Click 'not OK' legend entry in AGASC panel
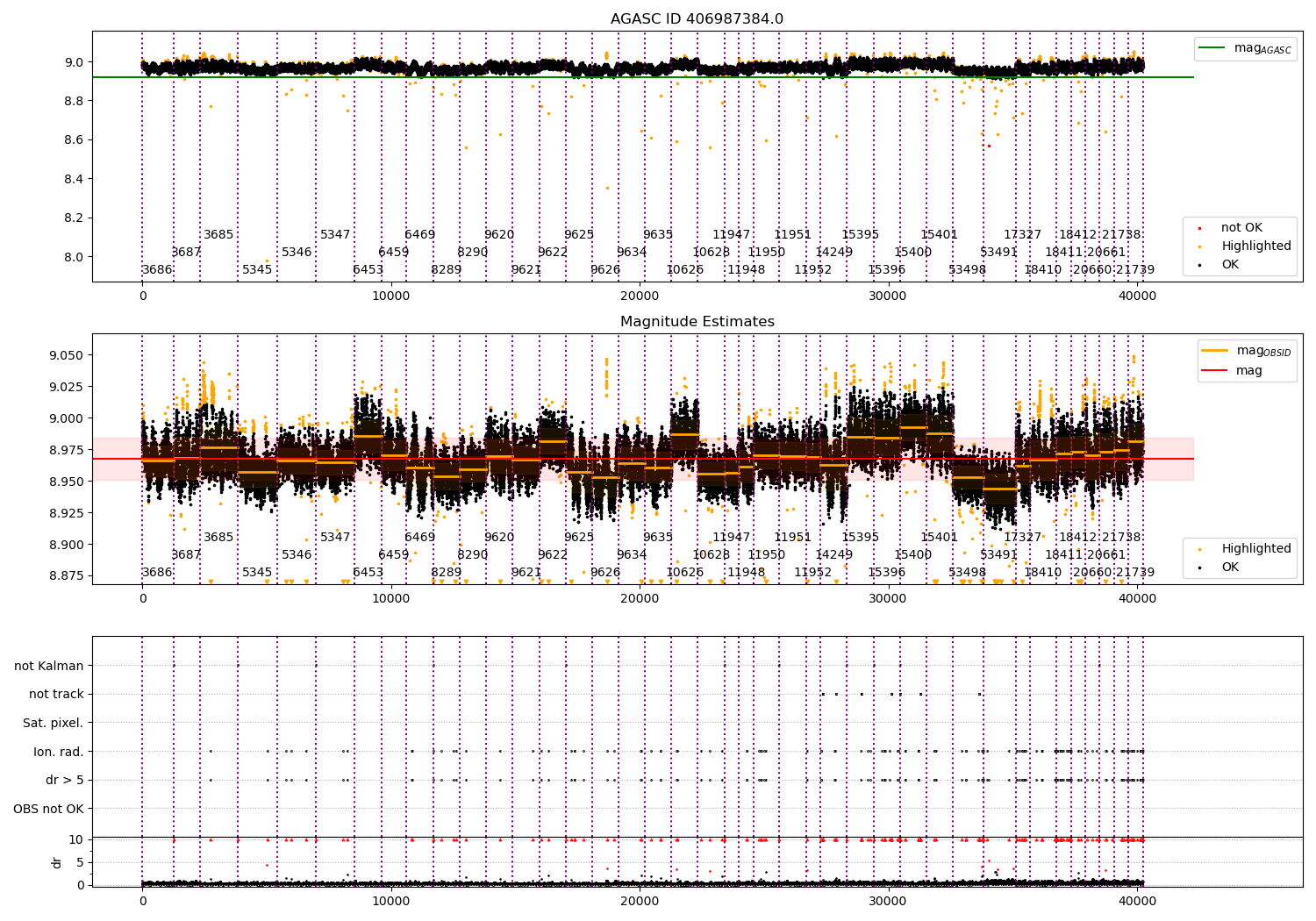Viewport: 1316px width, 921px height. [x=1240, y=227]
